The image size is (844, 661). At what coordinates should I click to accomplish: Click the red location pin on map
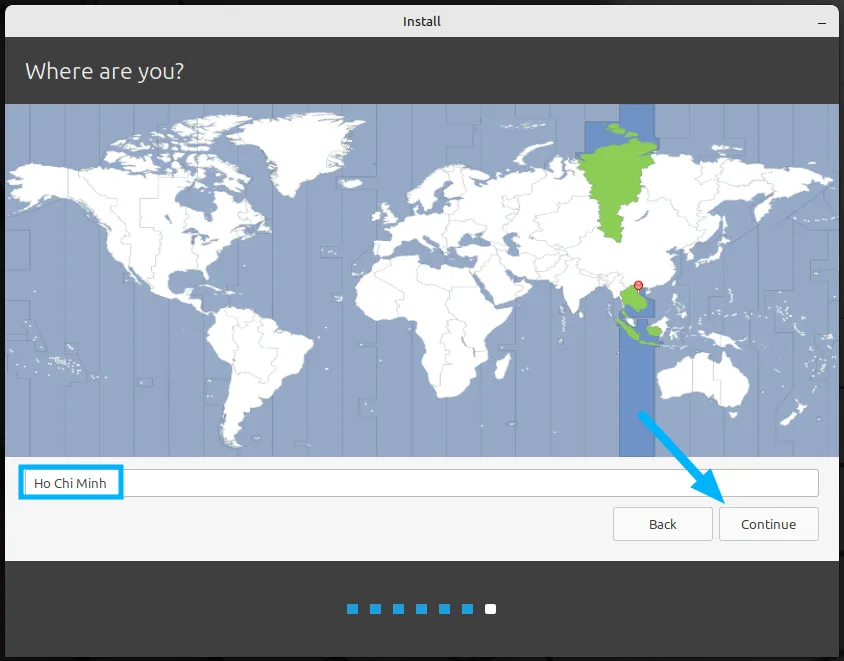coord(638,286)
